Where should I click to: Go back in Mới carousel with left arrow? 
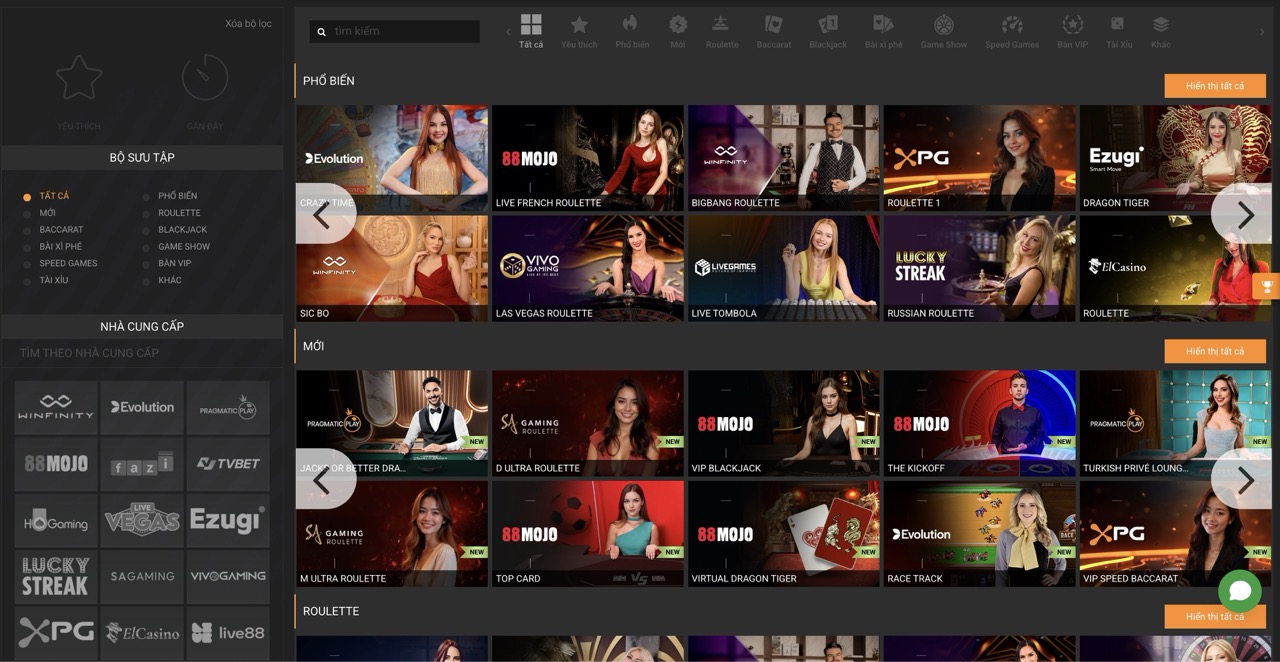pyautogui.click(x=323, y=479)
